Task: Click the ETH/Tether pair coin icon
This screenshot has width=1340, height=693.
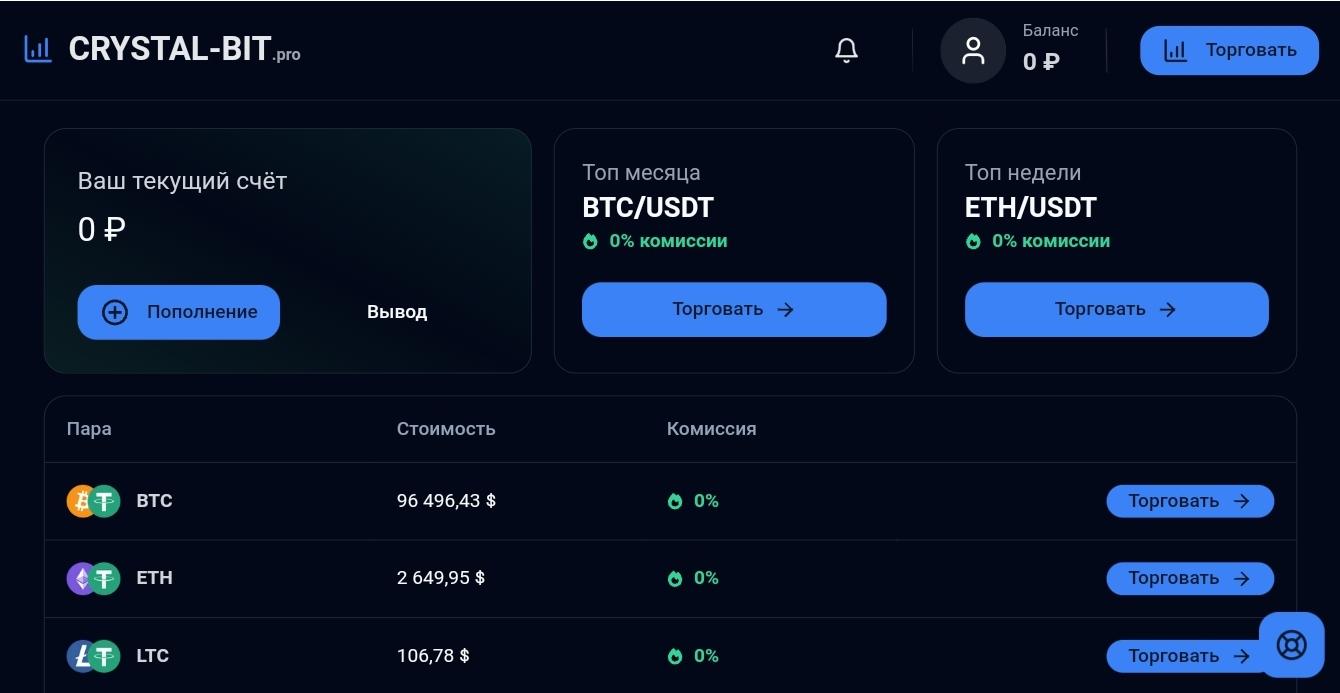Action: pos(93,578)
